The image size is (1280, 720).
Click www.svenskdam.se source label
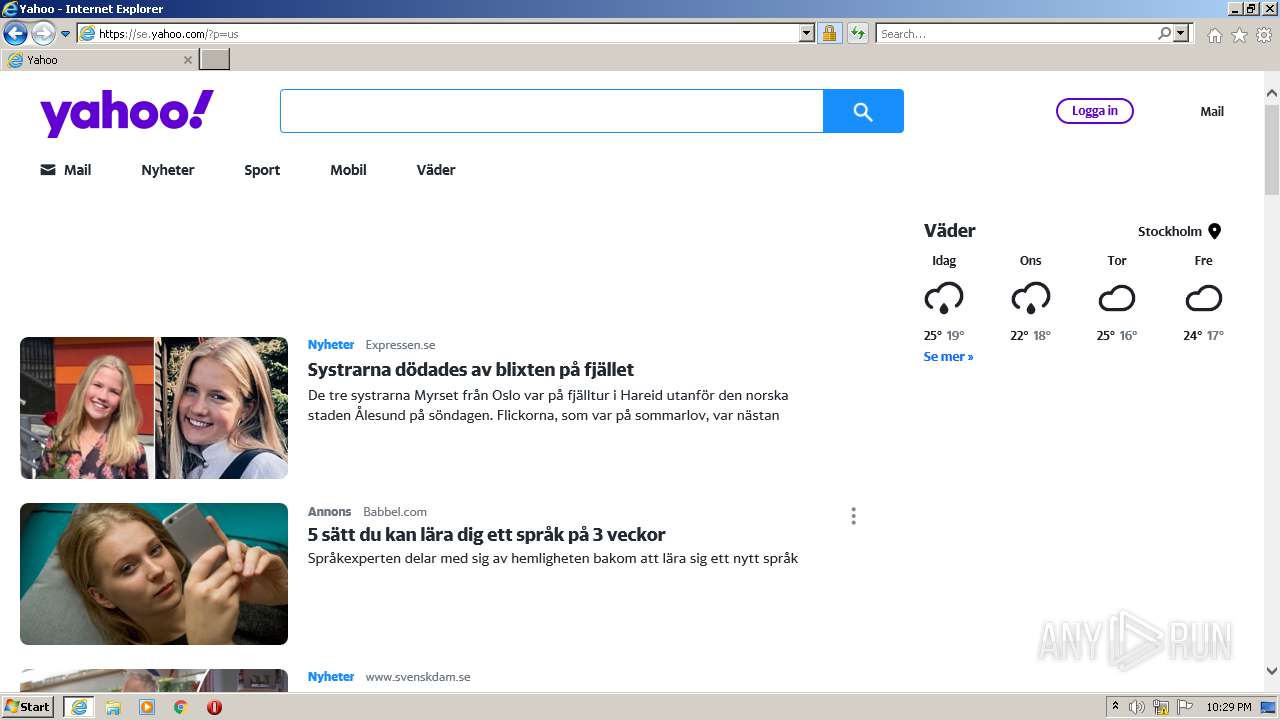[x=418, y=677]
